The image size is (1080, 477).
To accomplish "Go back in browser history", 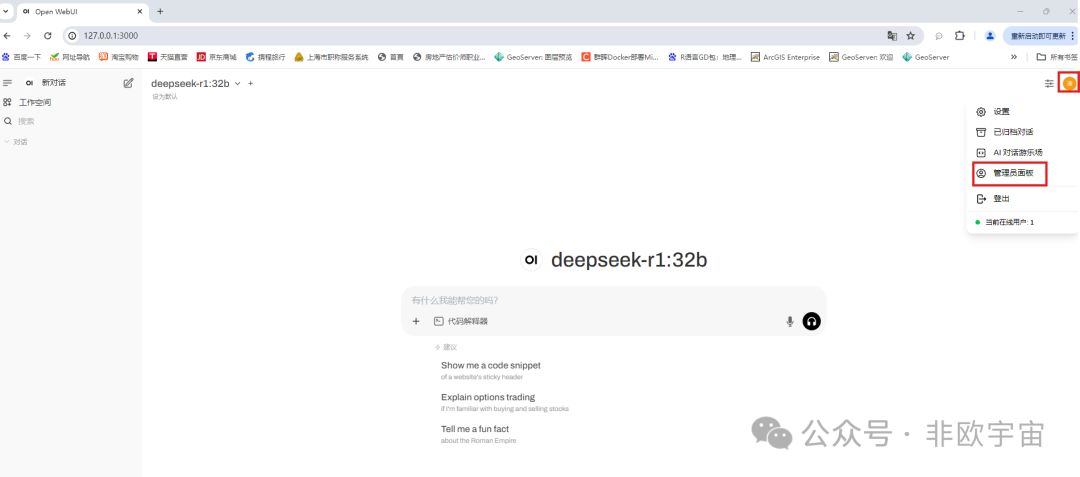I will 8,36.
